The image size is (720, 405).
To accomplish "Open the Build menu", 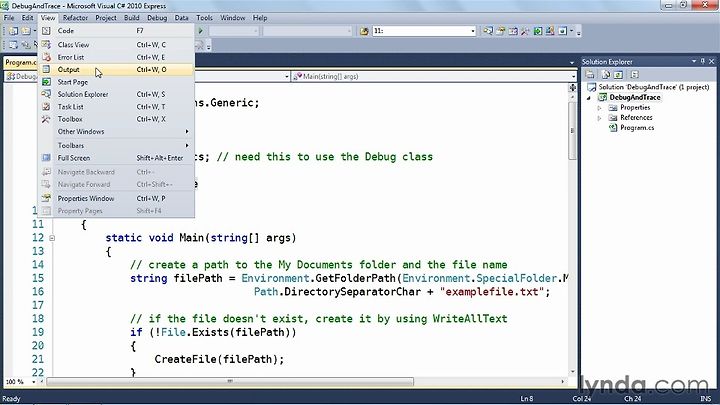I will tap(131, 18).
